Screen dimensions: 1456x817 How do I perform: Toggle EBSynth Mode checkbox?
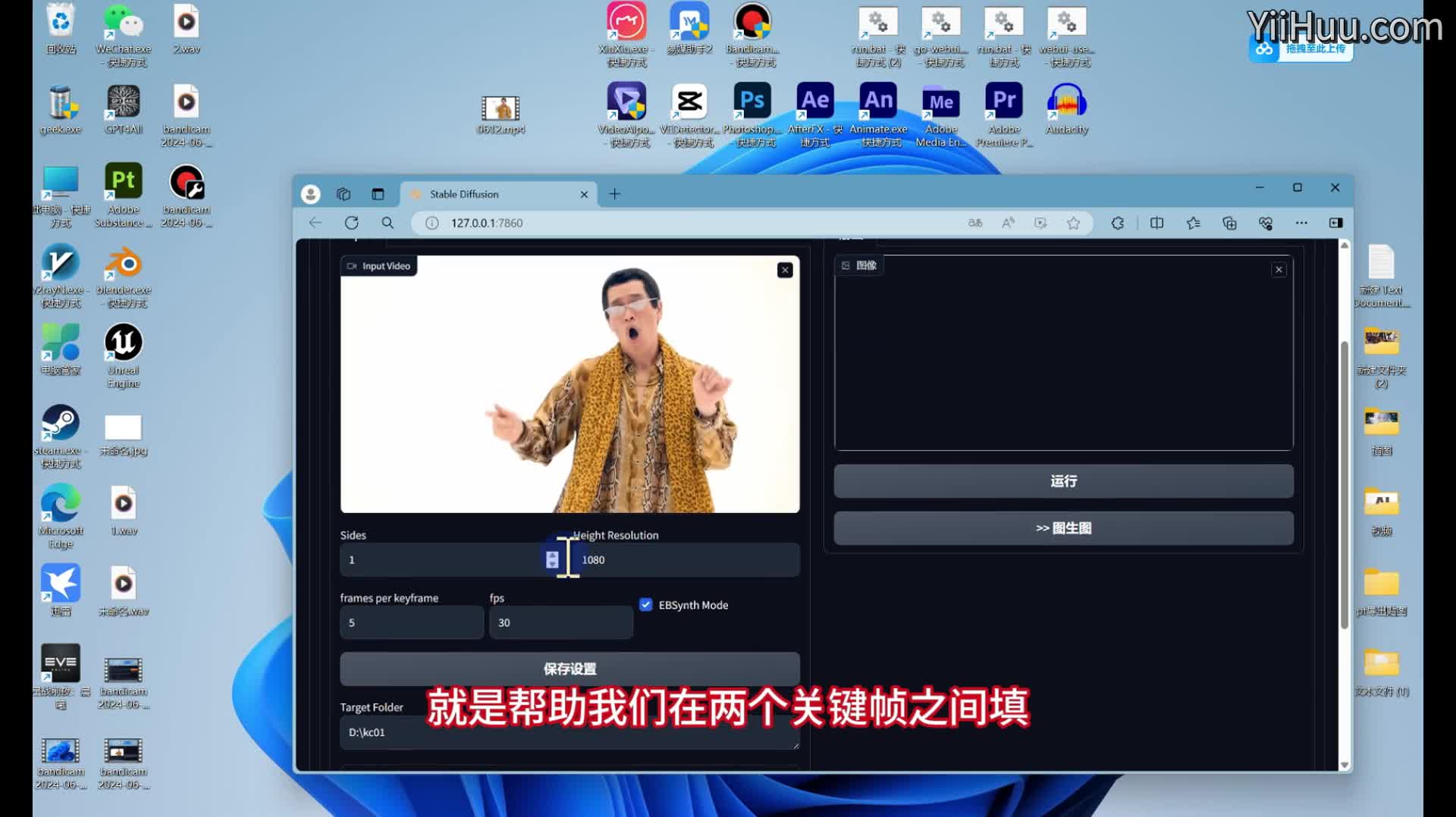click(x=645, y=605)
